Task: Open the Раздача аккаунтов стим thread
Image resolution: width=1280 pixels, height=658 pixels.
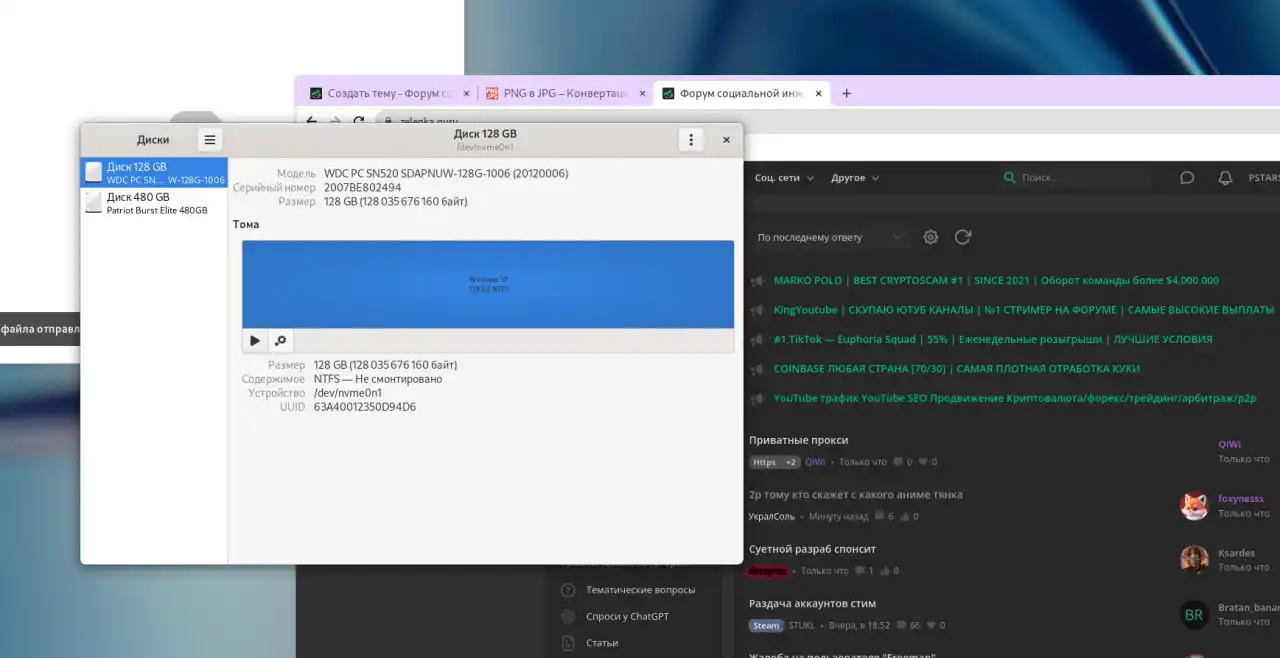Action: (812, 604)
